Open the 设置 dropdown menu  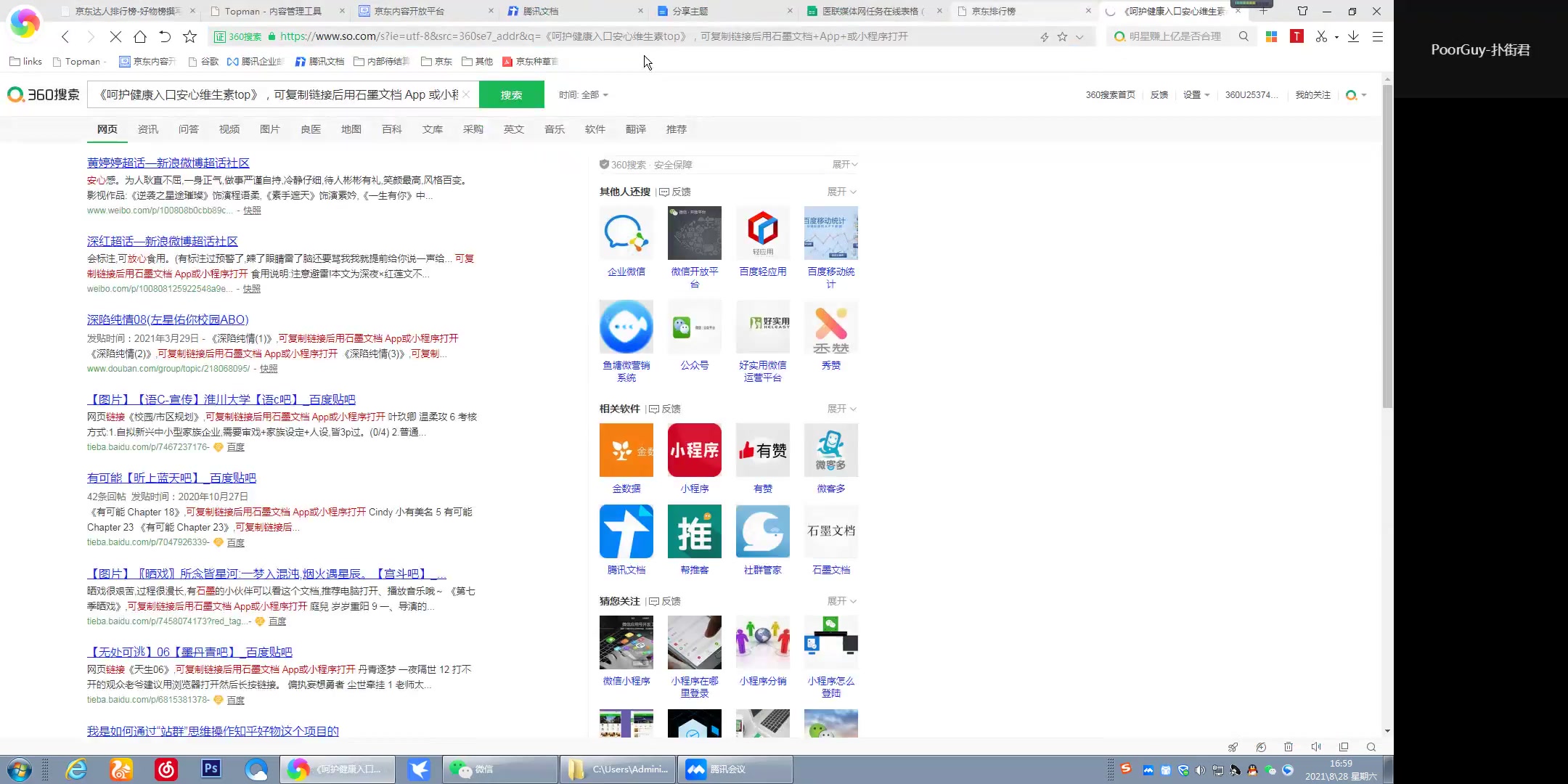1196,95
